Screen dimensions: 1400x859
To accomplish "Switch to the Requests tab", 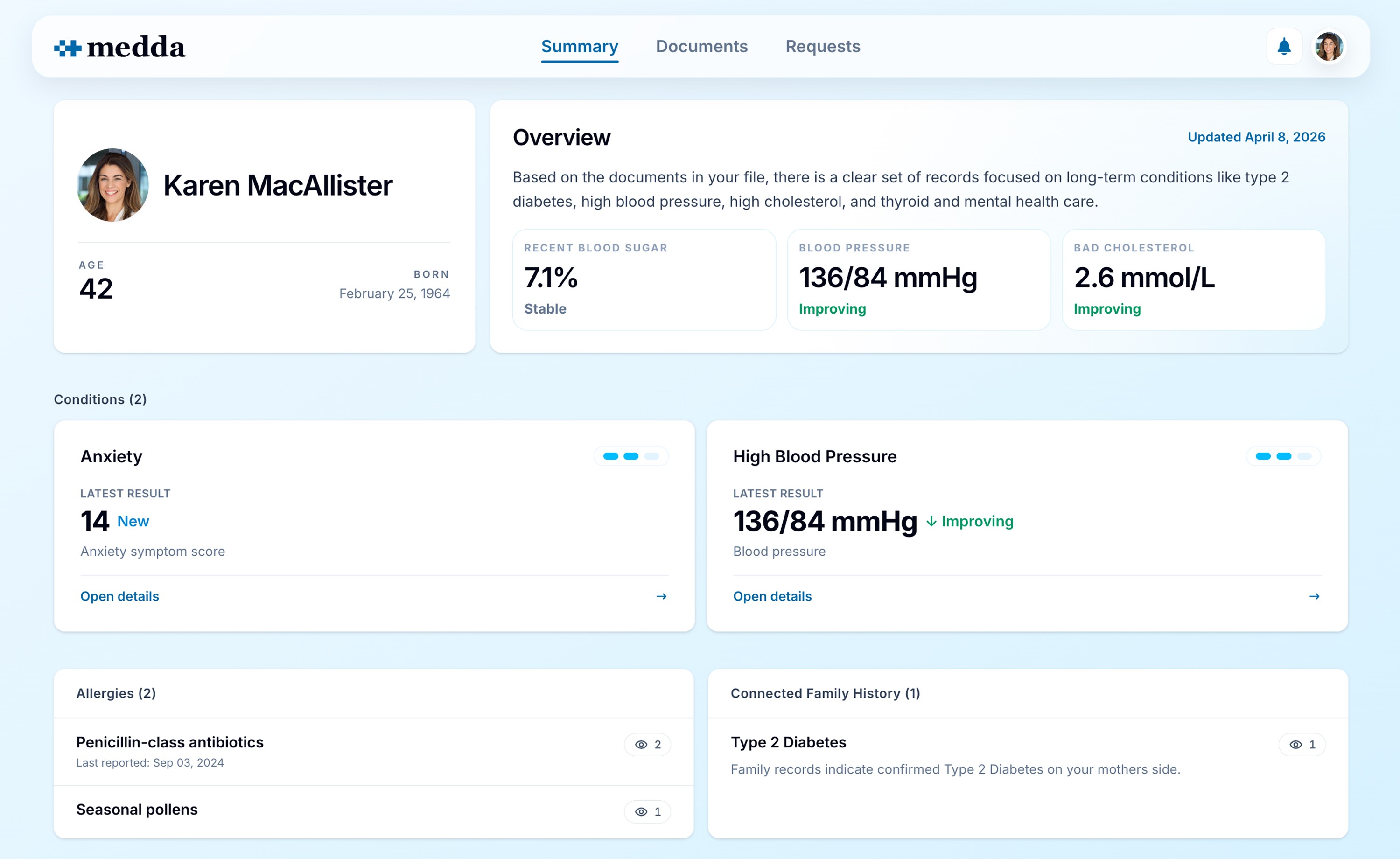I will 822,47.
